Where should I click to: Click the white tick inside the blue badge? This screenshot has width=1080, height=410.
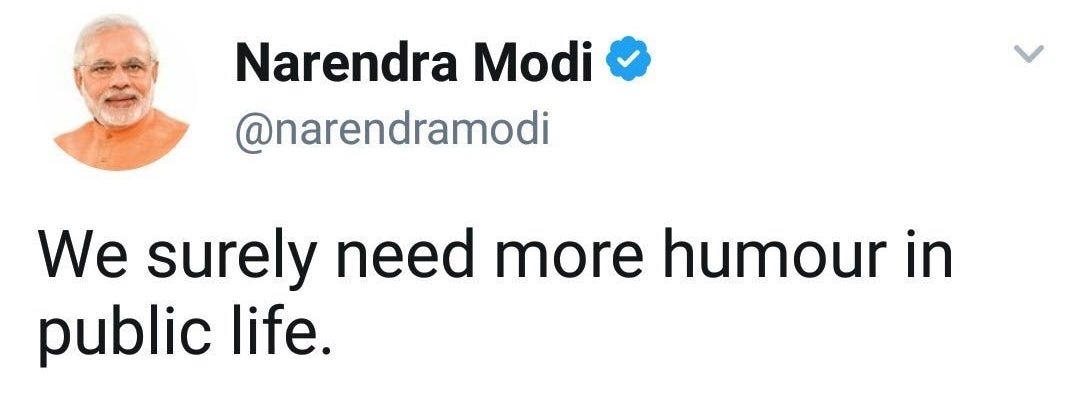tap(628, 60)
